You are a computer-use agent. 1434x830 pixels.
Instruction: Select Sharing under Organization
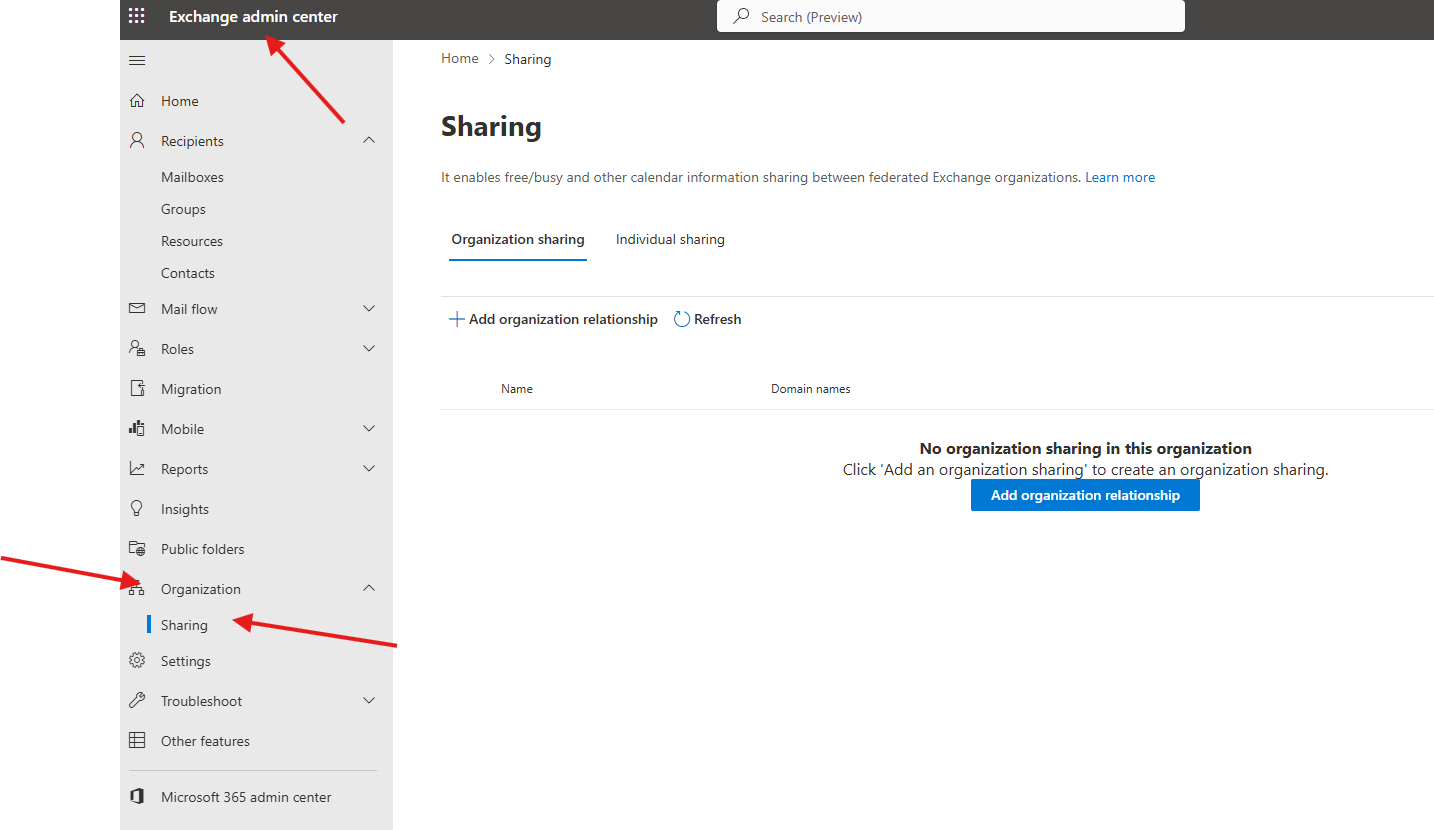point(184,625)
